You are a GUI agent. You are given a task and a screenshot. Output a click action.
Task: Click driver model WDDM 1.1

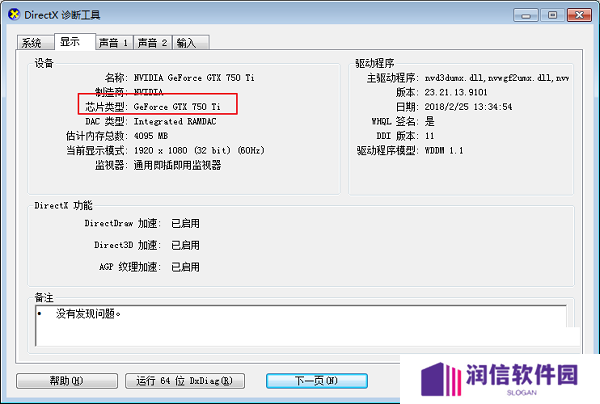(x=444, y=151)
